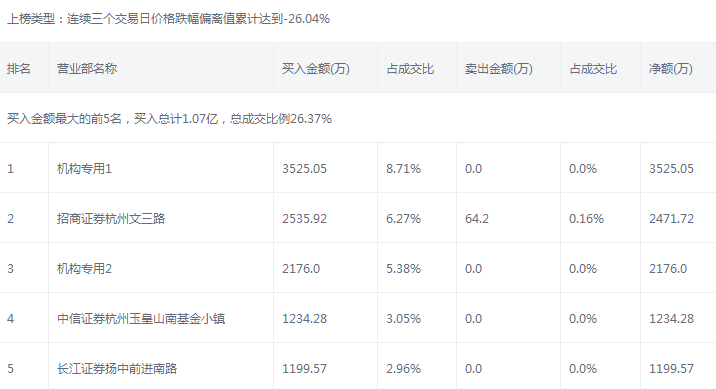Screen dimensions: 716x389
Task: Click the 卖出金额(万) column header
Action: (x=499, y=68)
